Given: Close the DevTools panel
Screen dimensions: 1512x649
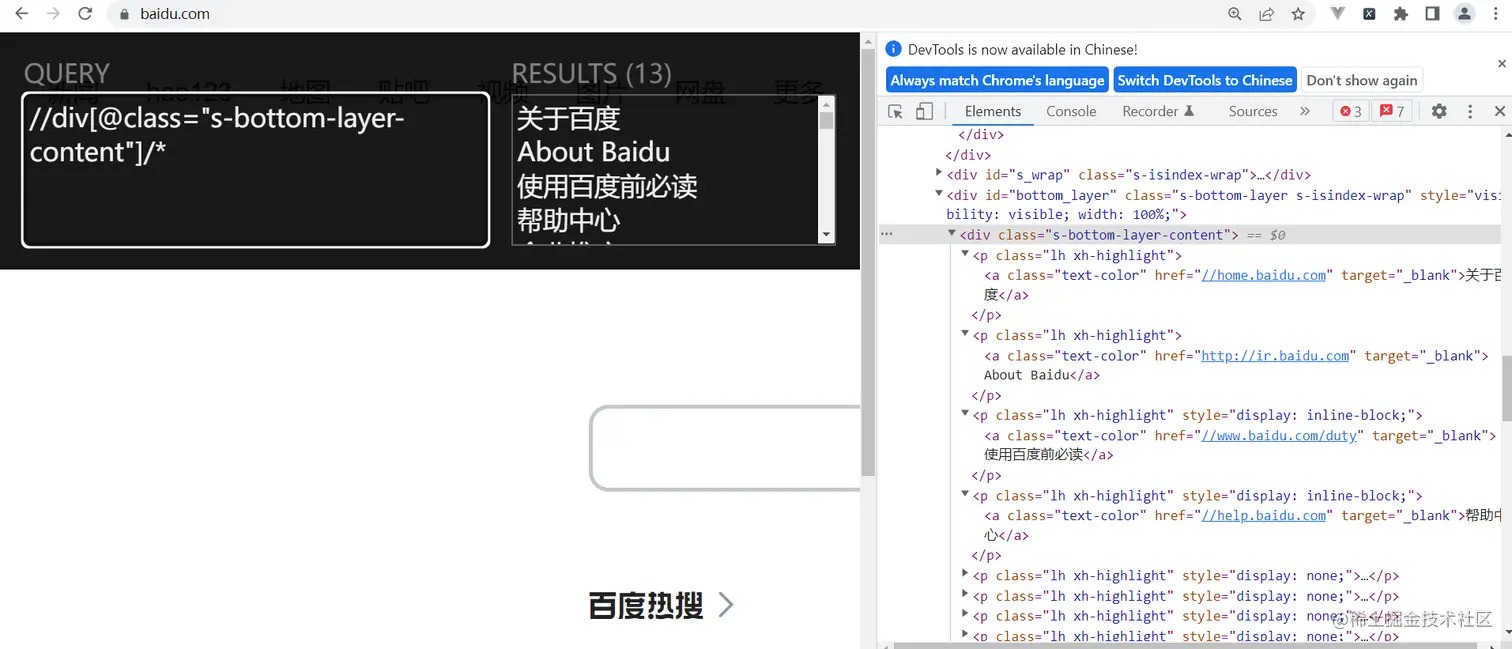Looking at the screenshot, I should [x=1499, y=111].
